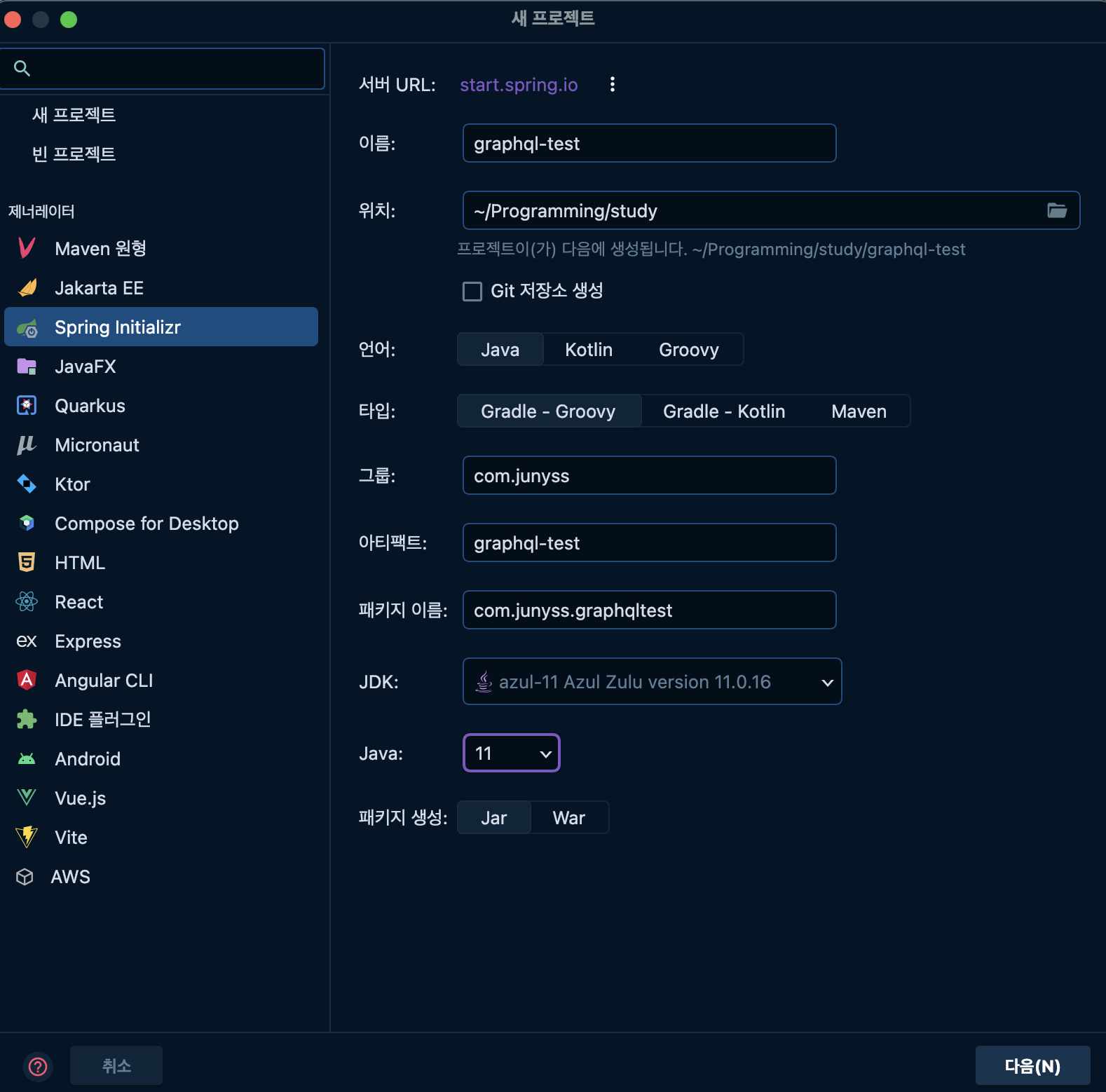Select the JavaFX label
This screenshot has width=1106, height=1092.
tap(85, 366)
